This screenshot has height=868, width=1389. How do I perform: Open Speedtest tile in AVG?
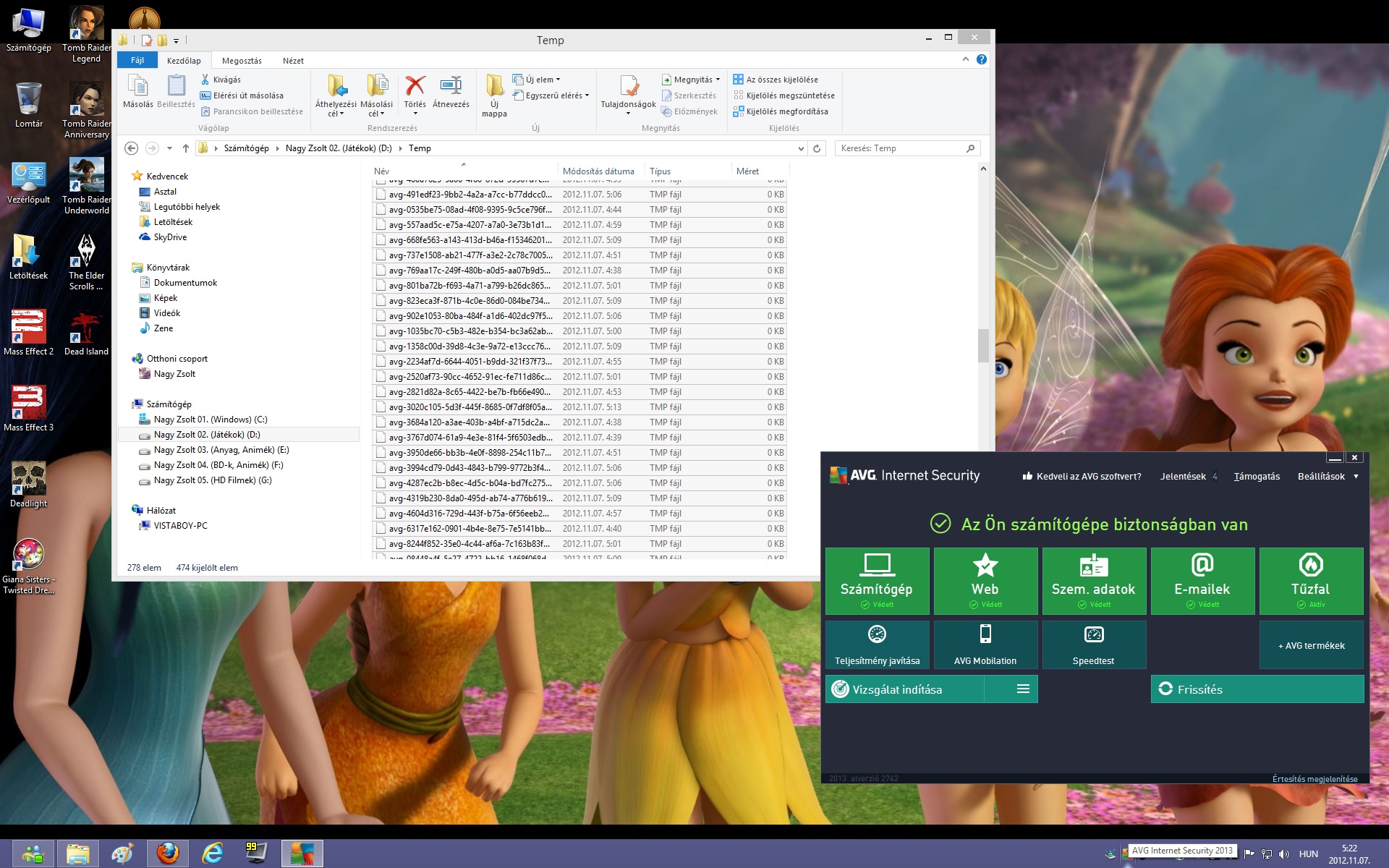(1094, 644)
